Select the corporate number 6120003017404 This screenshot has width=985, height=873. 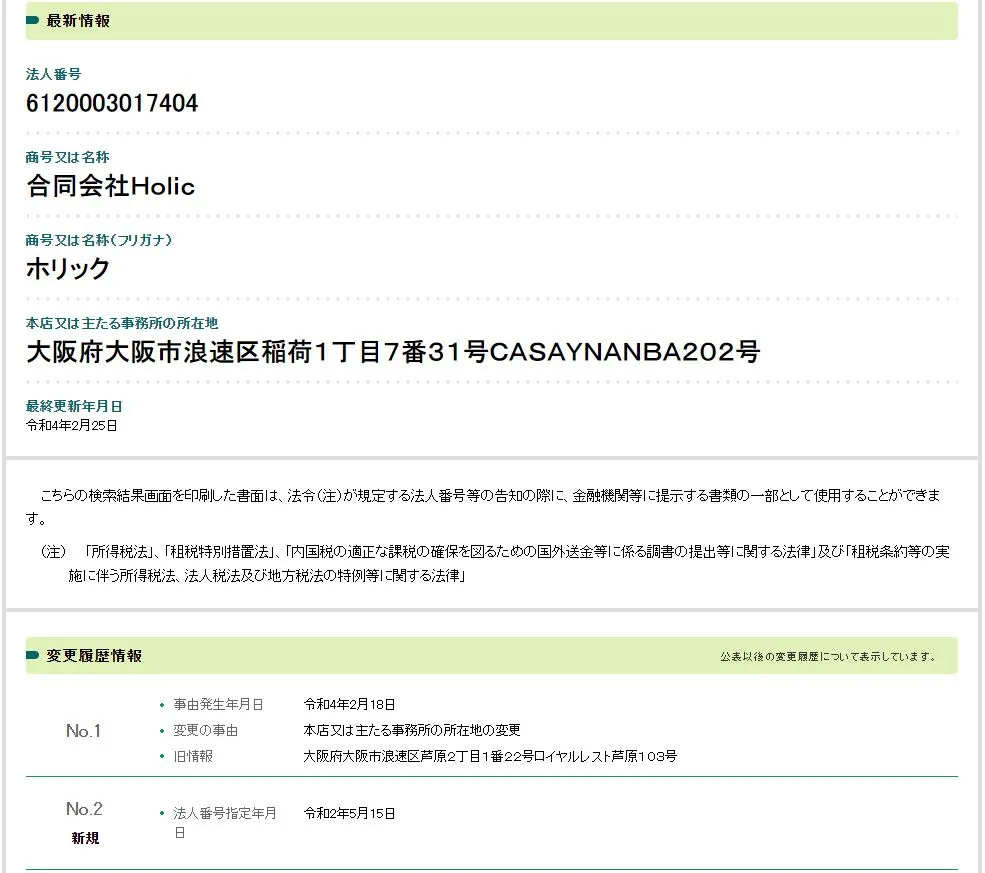pyautogui.click(x=112, y=103)
